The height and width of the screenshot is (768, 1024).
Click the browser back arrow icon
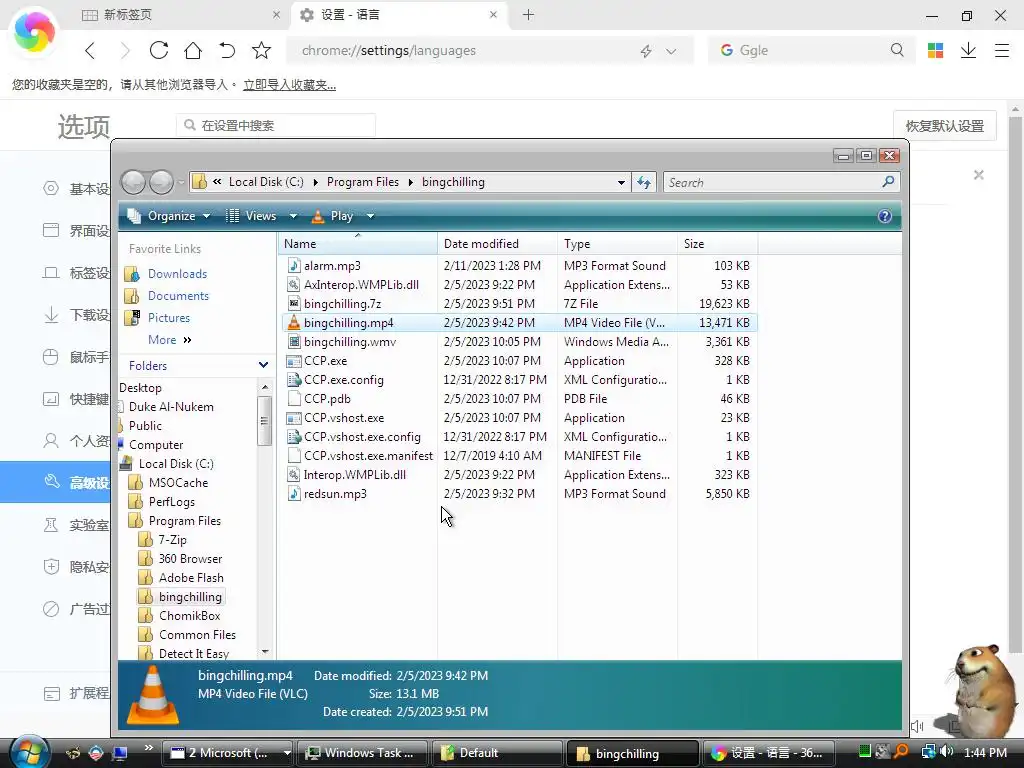tap(90, 50)
